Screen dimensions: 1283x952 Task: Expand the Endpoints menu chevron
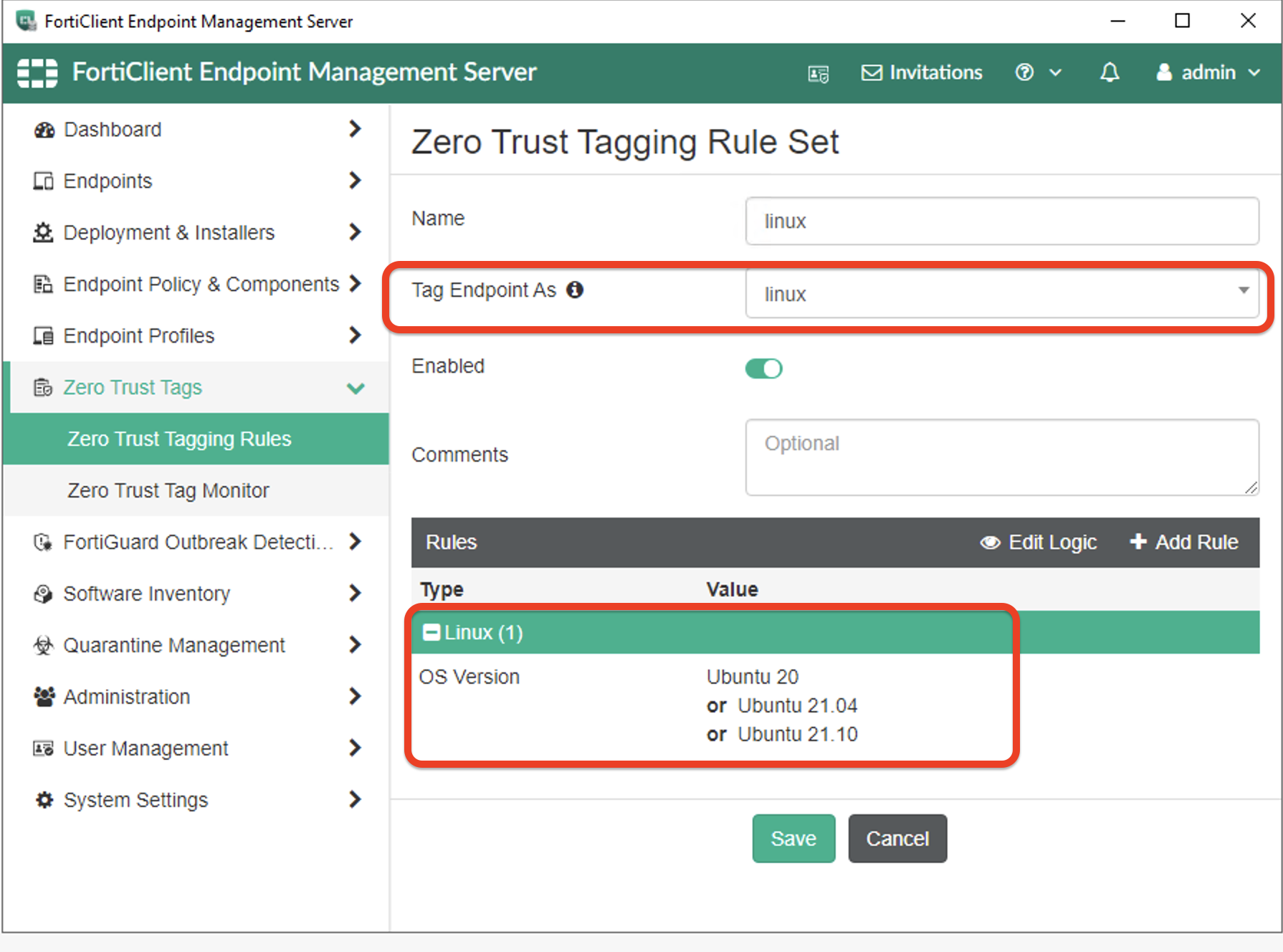tap(355, 181)
